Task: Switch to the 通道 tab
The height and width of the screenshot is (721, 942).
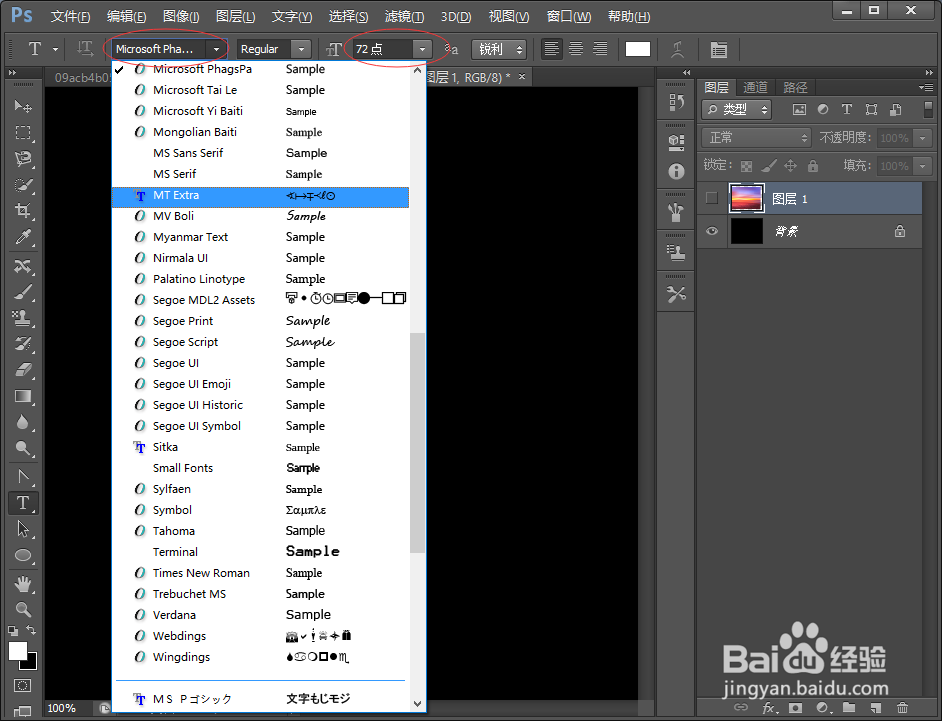Action: coord(755,88)
